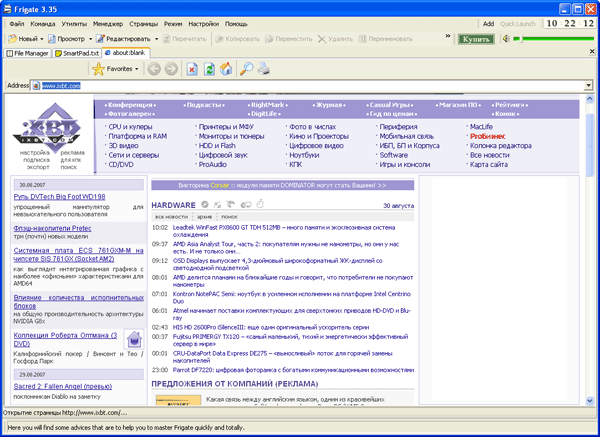The image size is (600, 437).
Task: Open the Принтеры и МФУ link
Action: pyautogui.click(x=226, y=127)
